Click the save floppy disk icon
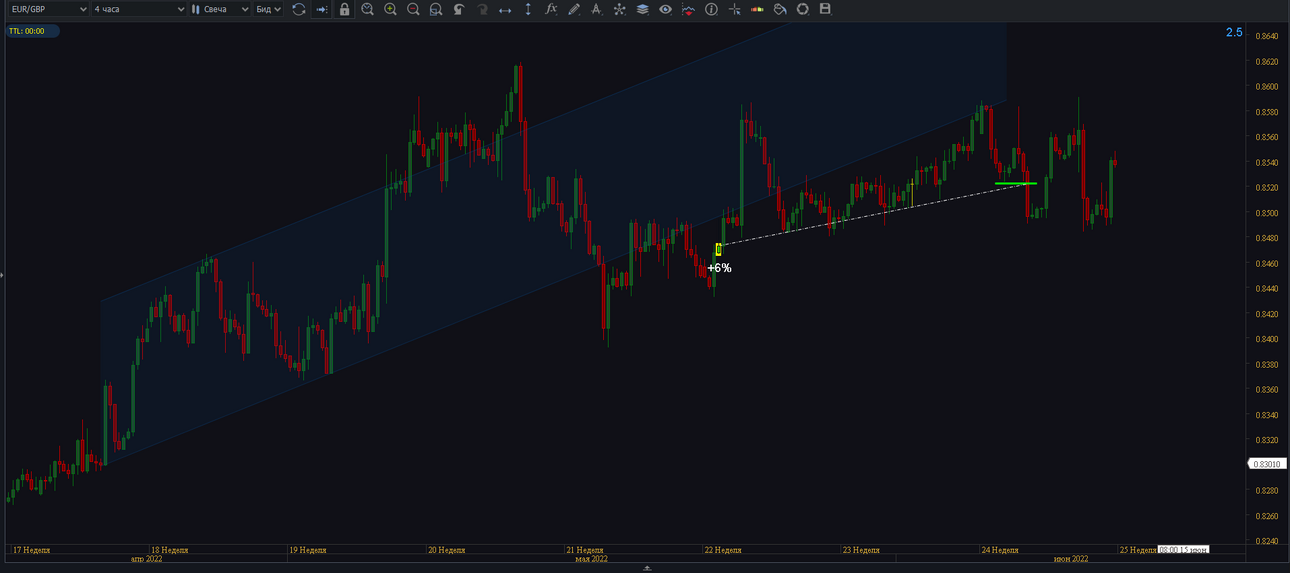The image size is (1290, 573). (825, 9)
